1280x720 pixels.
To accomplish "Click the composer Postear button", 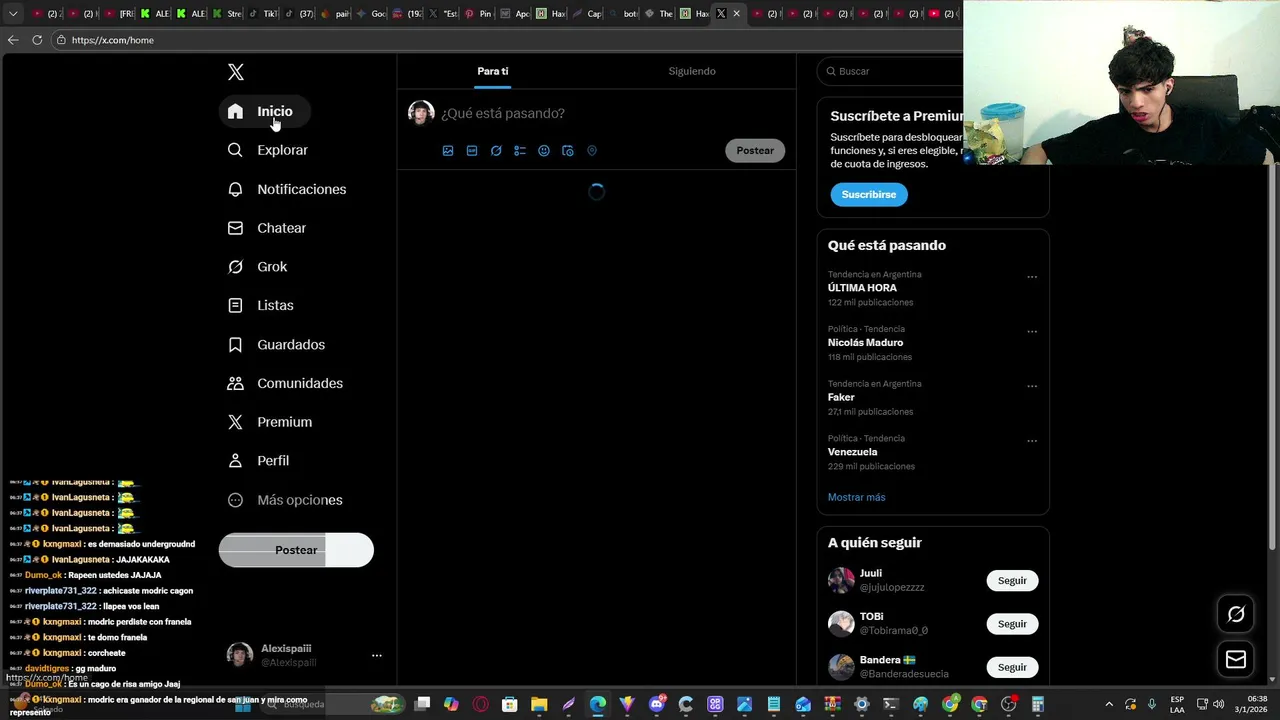I will 755,151.
